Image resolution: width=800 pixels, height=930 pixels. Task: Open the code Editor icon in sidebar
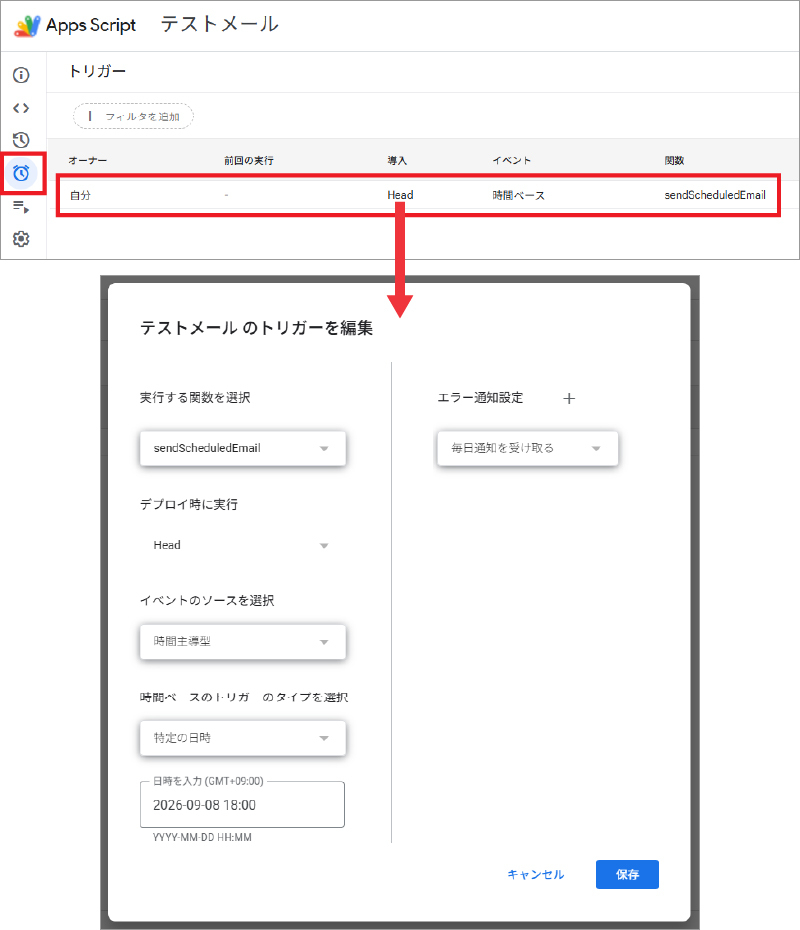pos(21,108)
